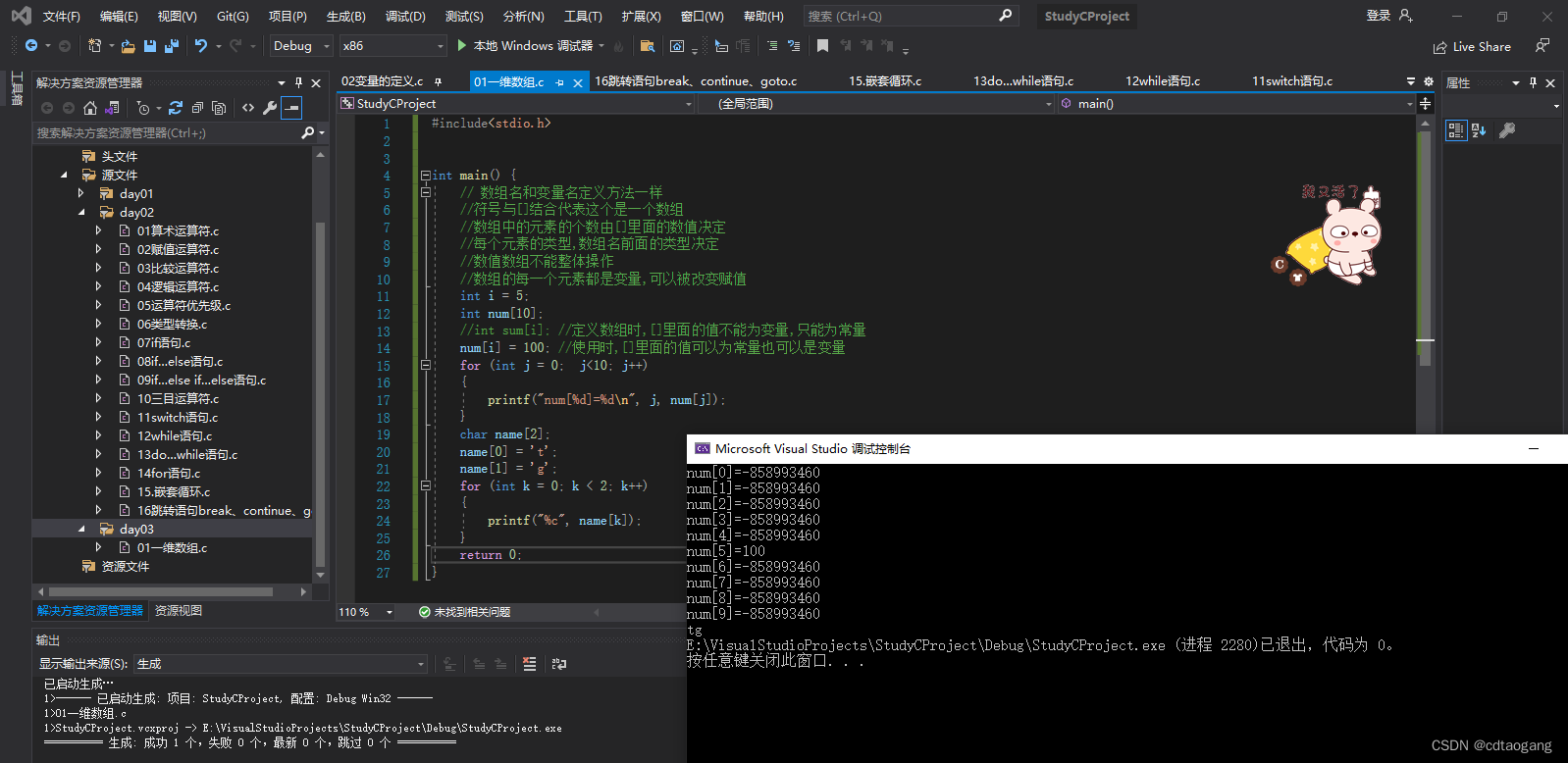1568x763 pixels.
Task: Select 01一维数组.c under day03
Action: point(172,548)
